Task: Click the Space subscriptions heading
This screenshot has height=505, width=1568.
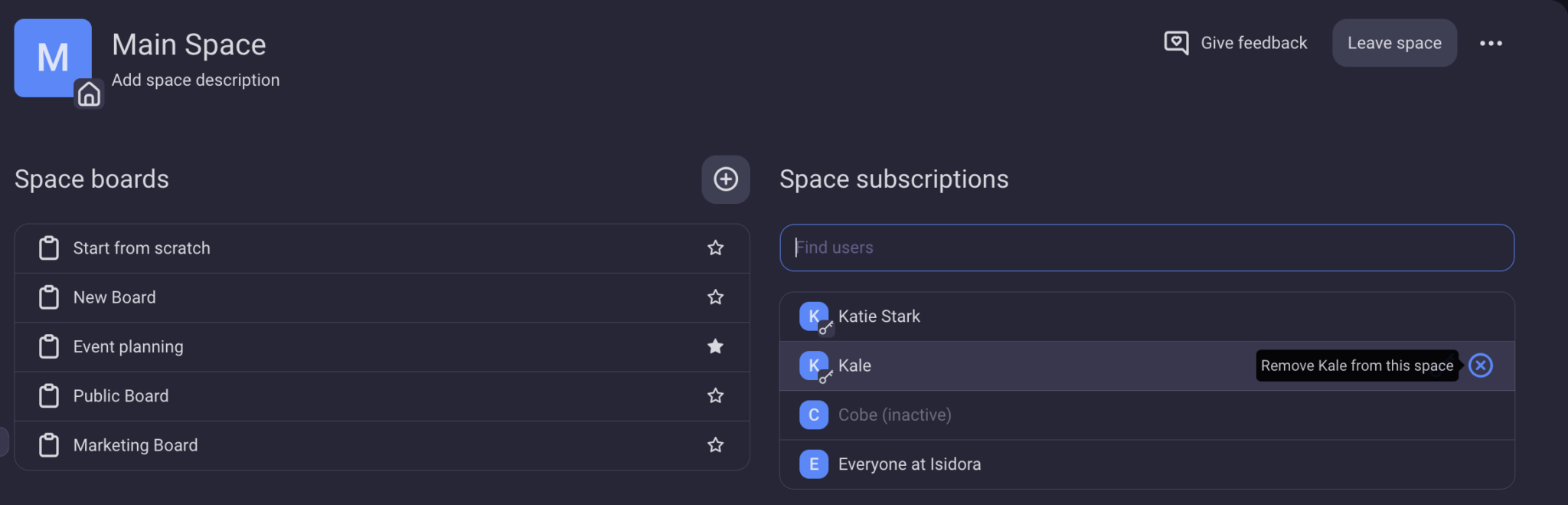Action: (x=893, y=179)
